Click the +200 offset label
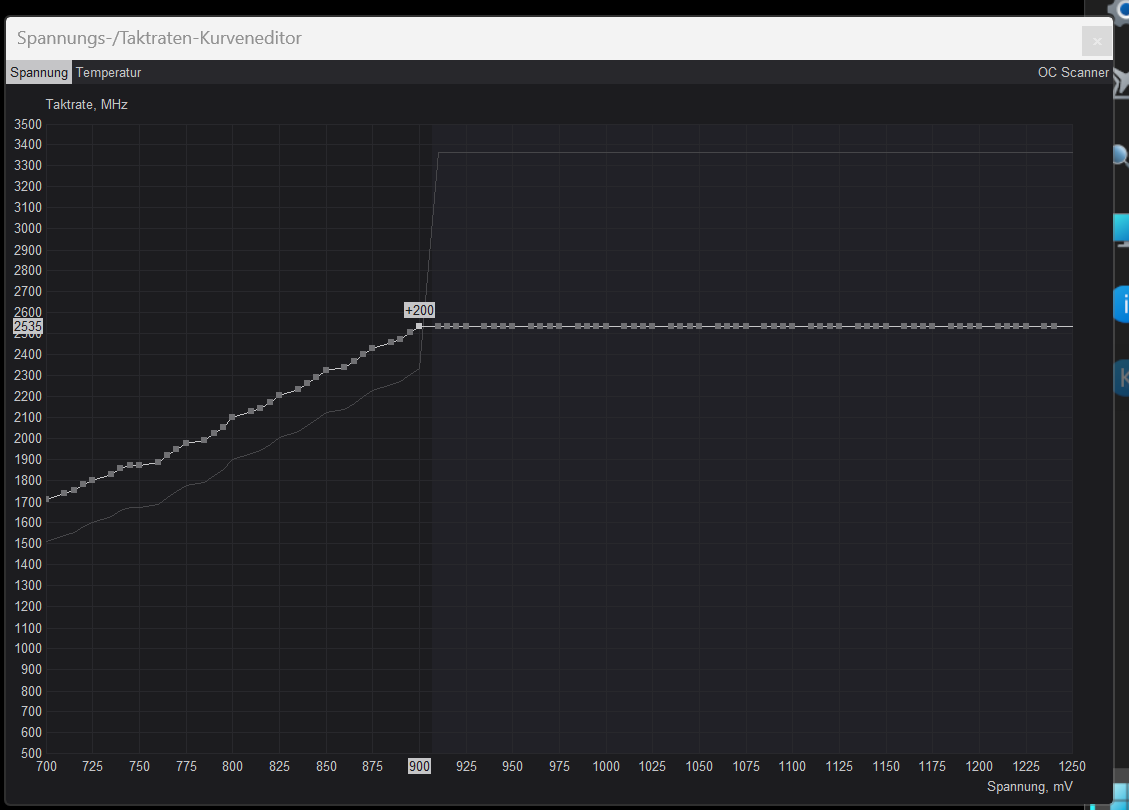The width and height of the screenshot is (1129, 810). click(419, 310)
